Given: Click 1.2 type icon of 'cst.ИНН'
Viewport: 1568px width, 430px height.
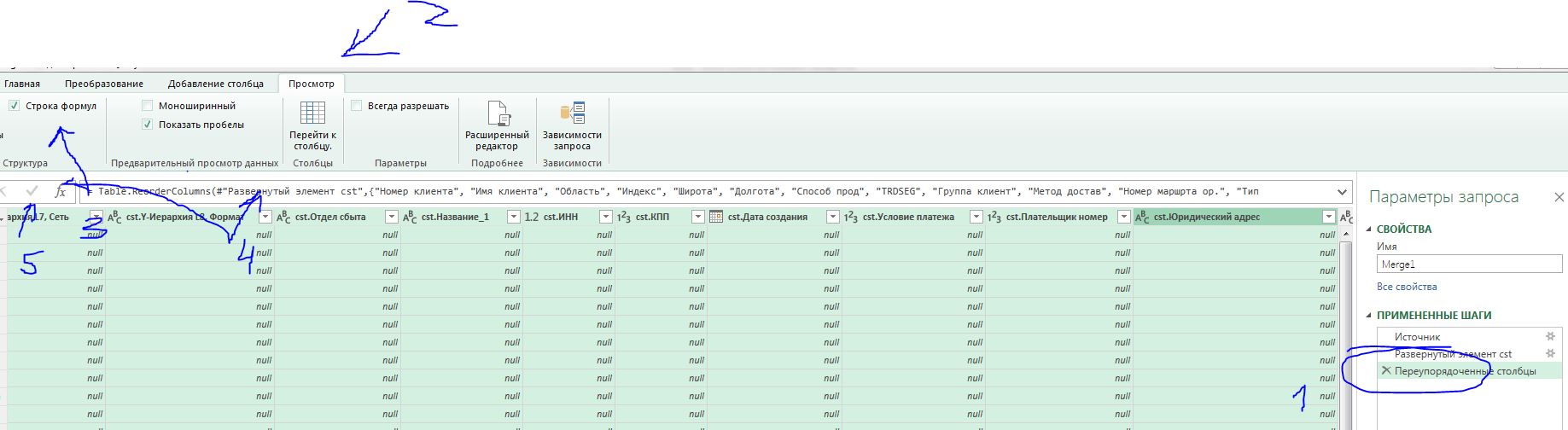Looking at the screenshot, I should [x=531, y=217].
